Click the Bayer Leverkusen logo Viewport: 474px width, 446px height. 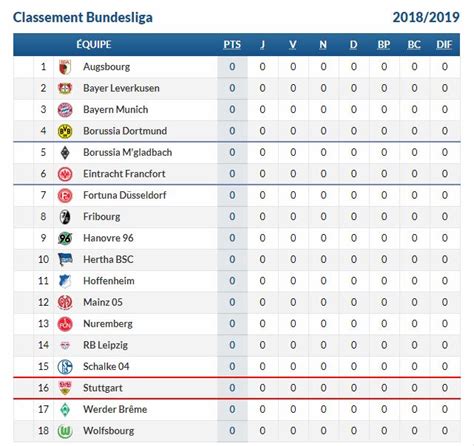(65, 88)
